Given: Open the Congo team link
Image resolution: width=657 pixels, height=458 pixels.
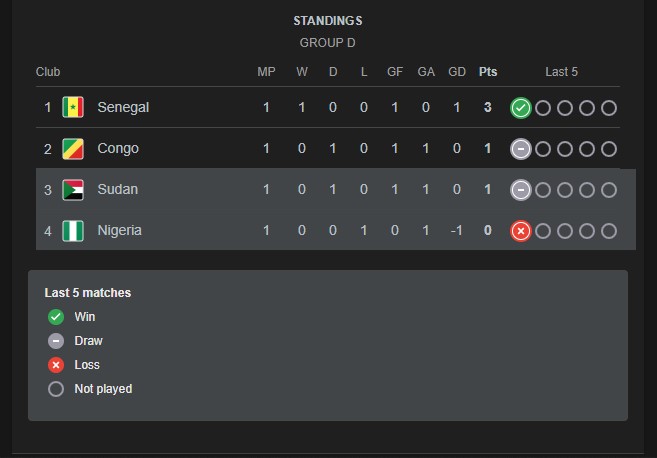Looking at the screenshot, I should (118, 149).
